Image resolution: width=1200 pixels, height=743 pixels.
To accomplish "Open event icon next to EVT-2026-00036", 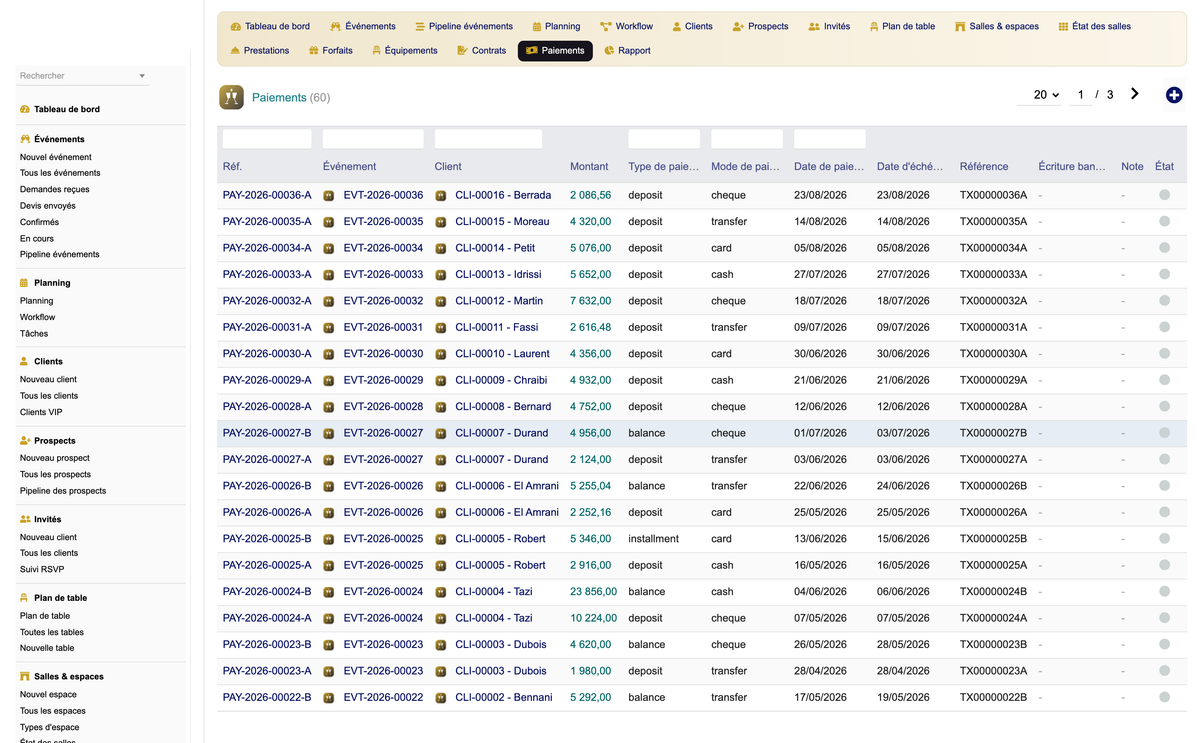I will [328, 195].
